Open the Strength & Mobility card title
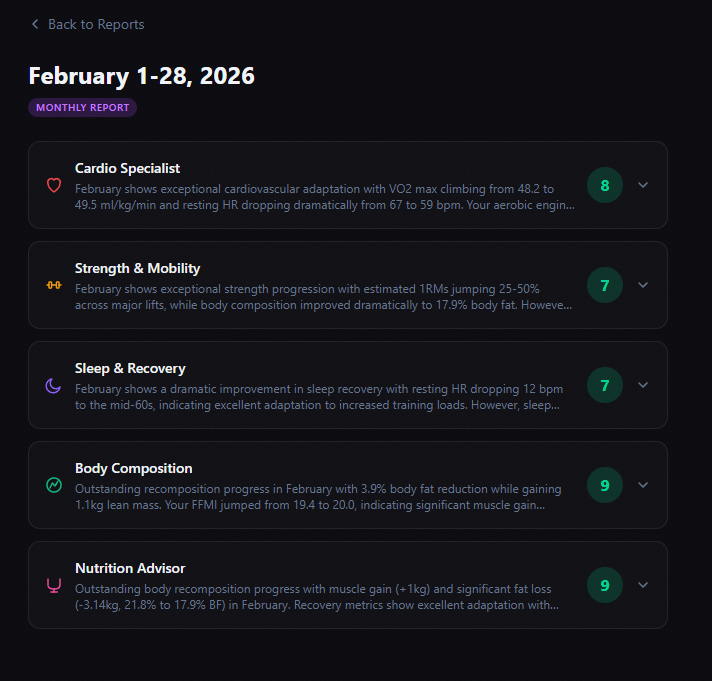This screenshot has width=712, height=681. click(137, 268)
